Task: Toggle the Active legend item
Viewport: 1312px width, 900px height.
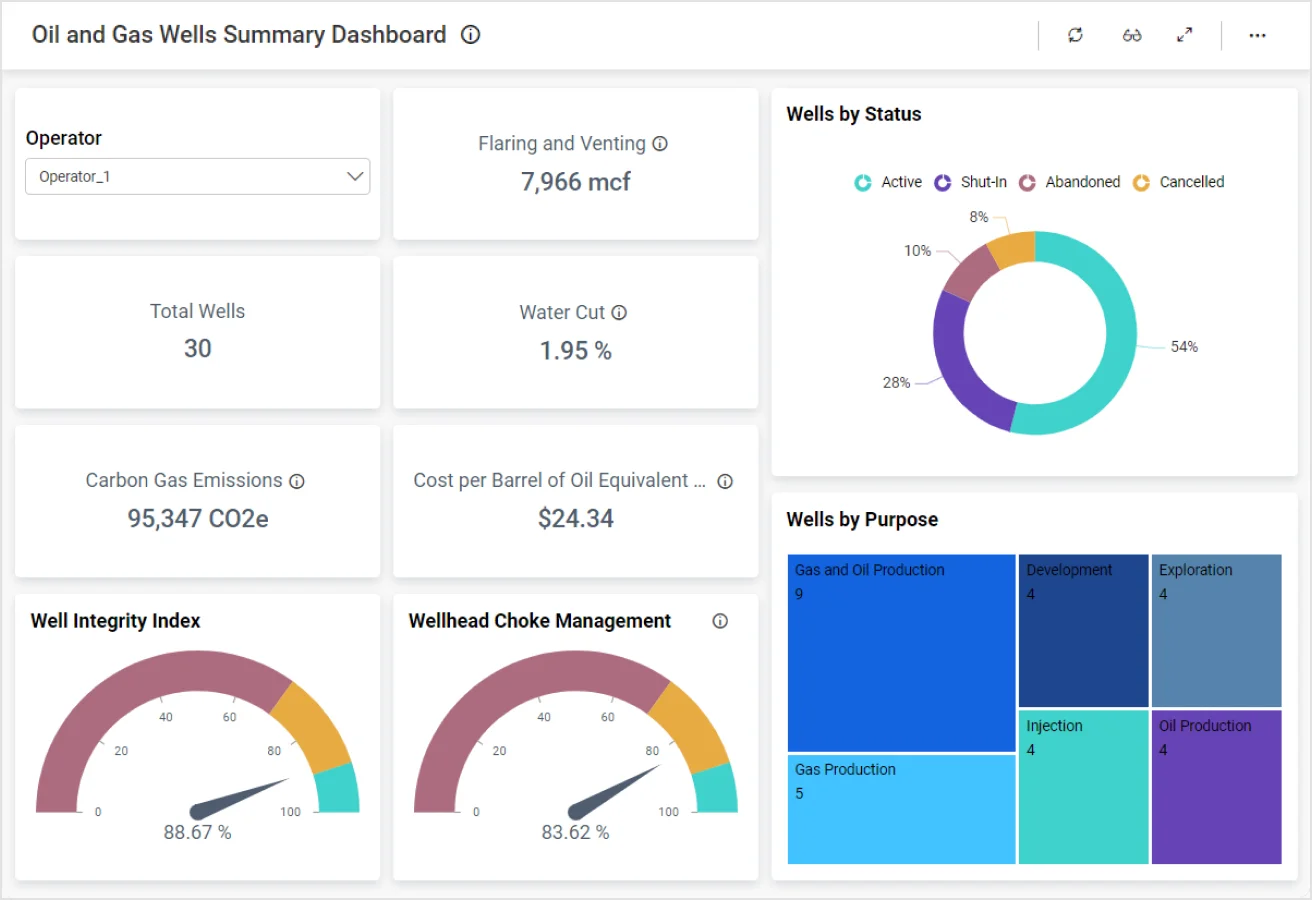Action: pos(888,182)
